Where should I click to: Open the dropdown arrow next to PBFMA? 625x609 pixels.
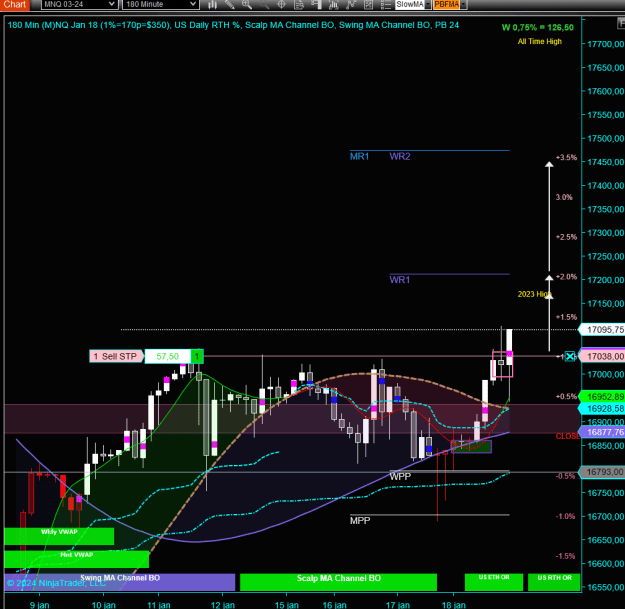click(x=463, y=4)
